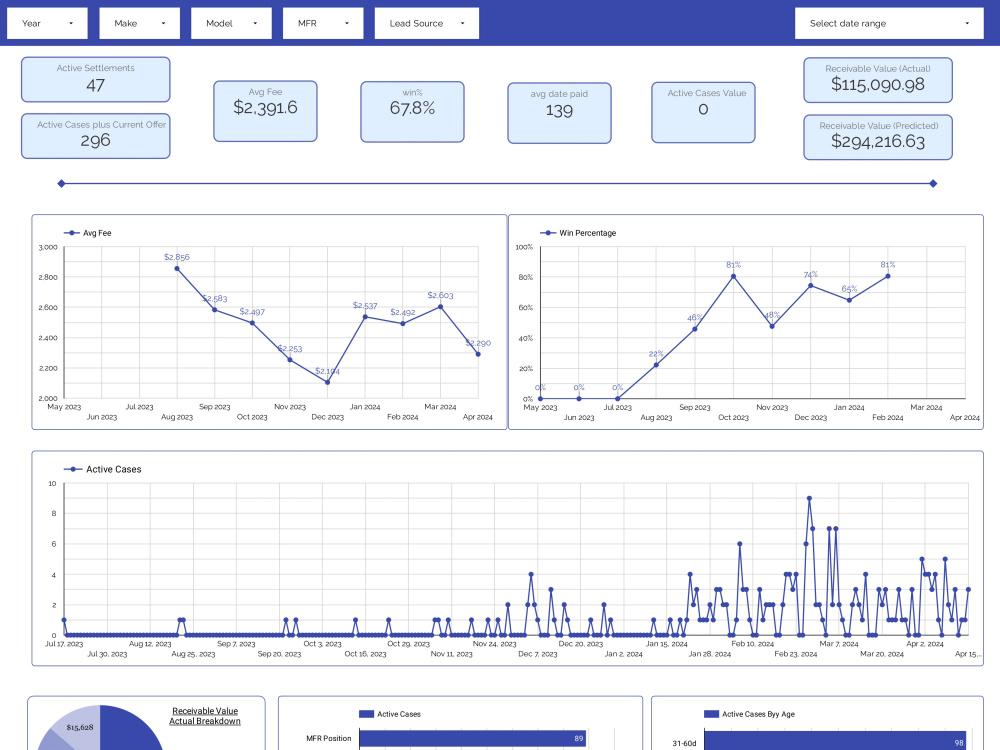
Task: Open the Select date range picker
Action: pyautogui.click(x=889, y=24)
